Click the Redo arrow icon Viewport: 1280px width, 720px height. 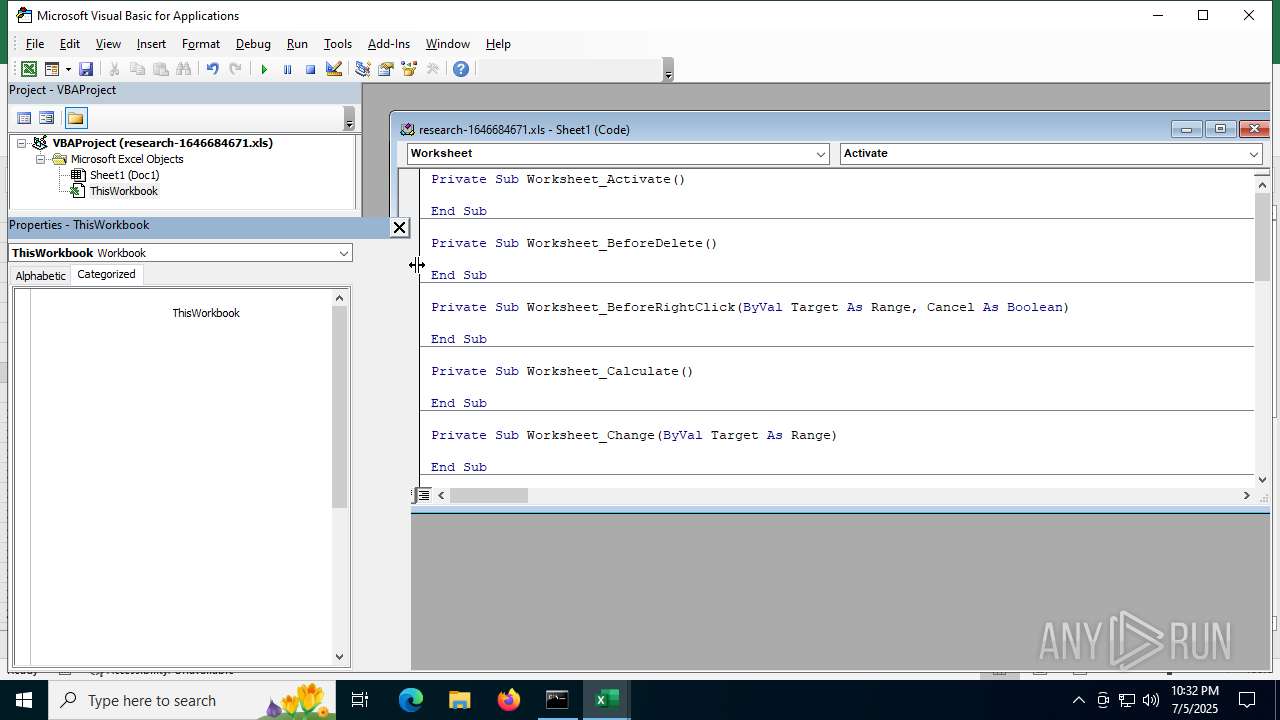pos(235,69)
